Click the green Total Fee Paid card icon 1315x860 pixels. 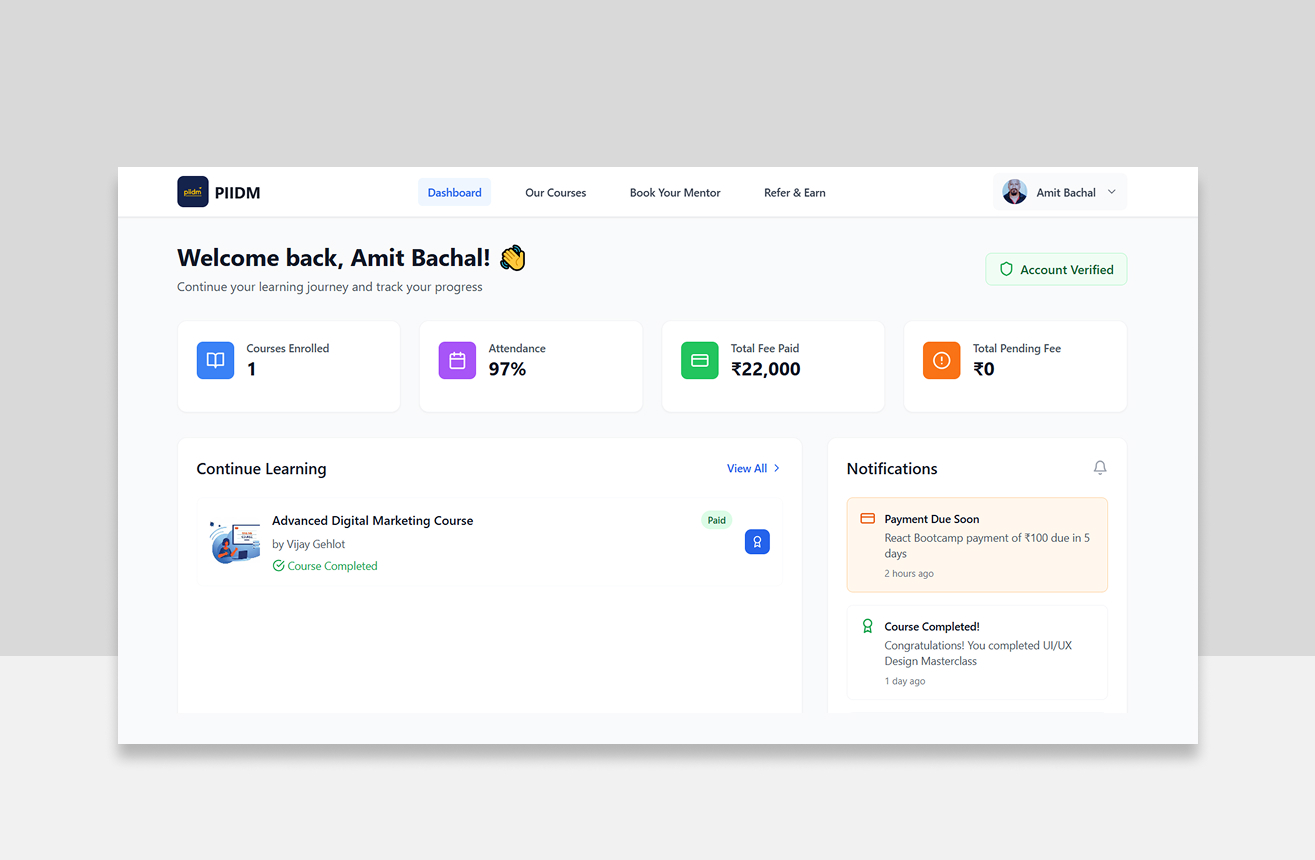pos(700,360)
